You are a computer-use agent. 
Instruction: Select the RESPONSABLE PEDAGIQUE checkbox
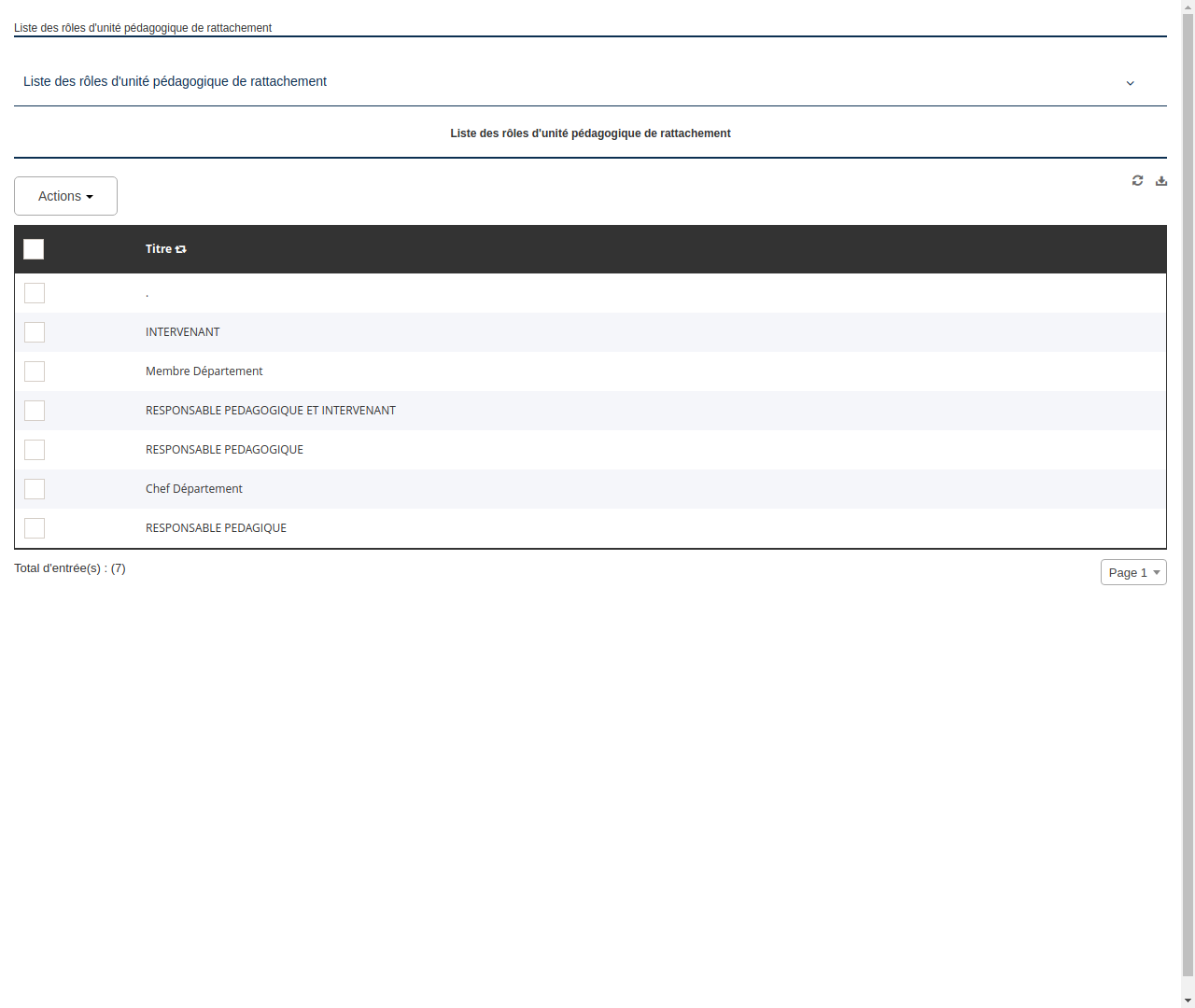point(35,528)
